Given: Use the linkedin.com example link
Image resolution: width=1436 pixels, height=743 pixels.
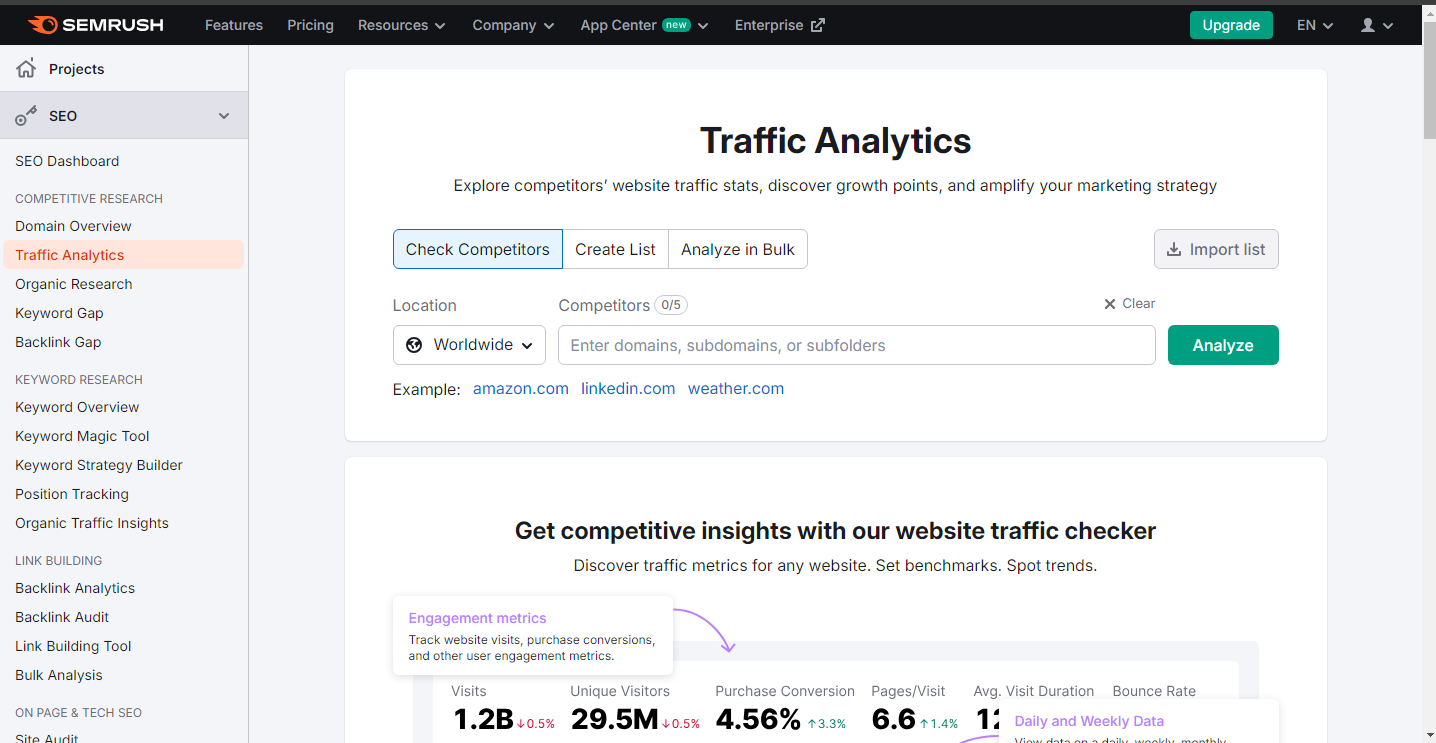Looking at the screenshot, I should [628, 389].
